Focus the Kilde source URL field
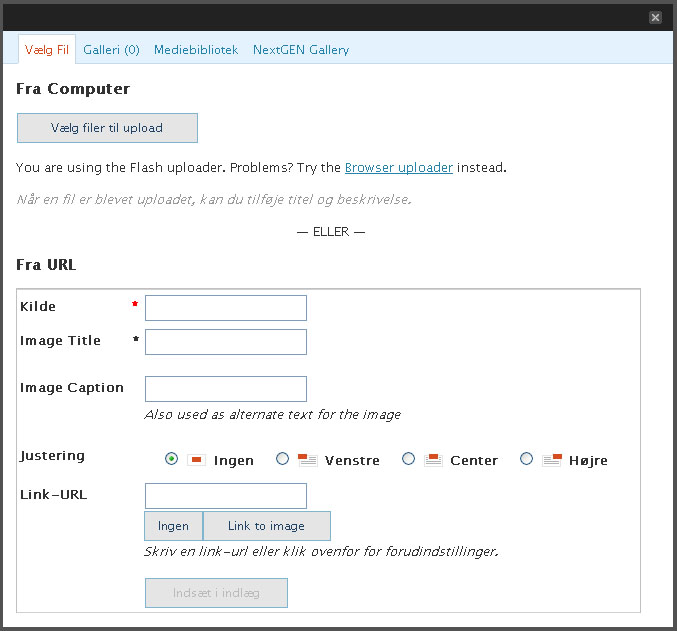 click(x=226, y=308)
